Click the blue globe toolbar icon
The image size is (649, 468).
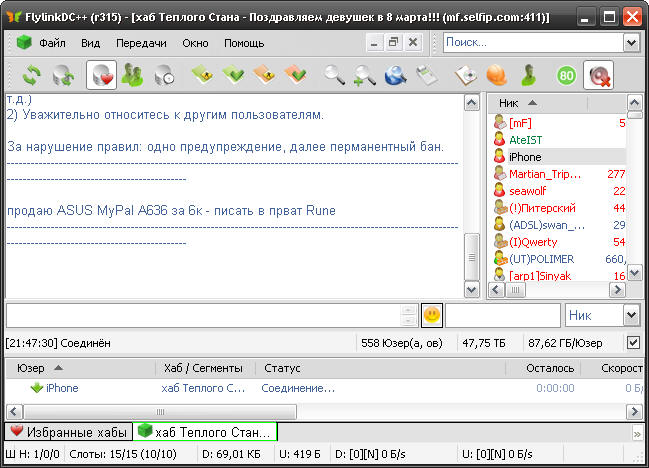[395, 75]
